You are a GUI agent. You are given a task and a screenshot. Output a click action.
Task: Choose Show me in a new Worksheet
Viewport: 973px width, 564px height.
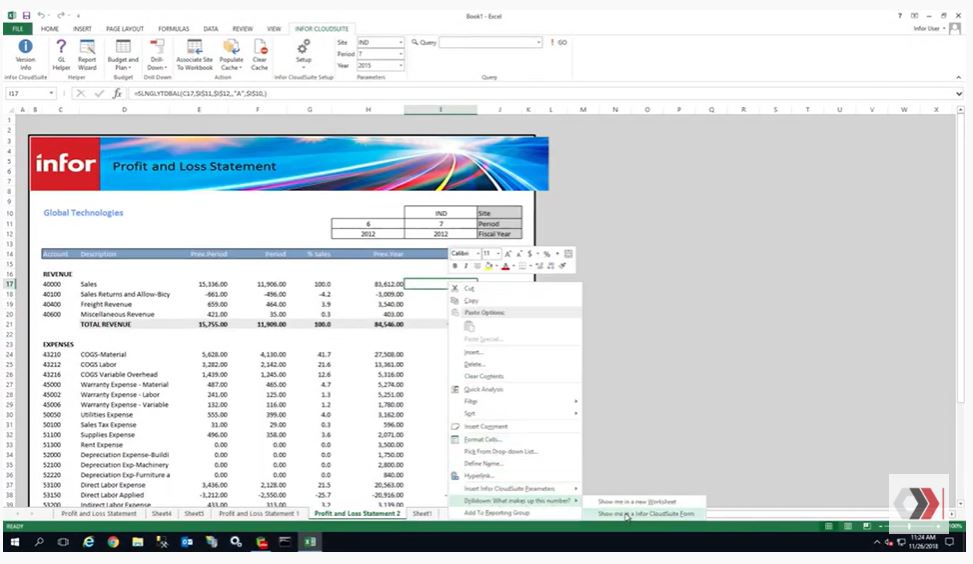(643, 501)
